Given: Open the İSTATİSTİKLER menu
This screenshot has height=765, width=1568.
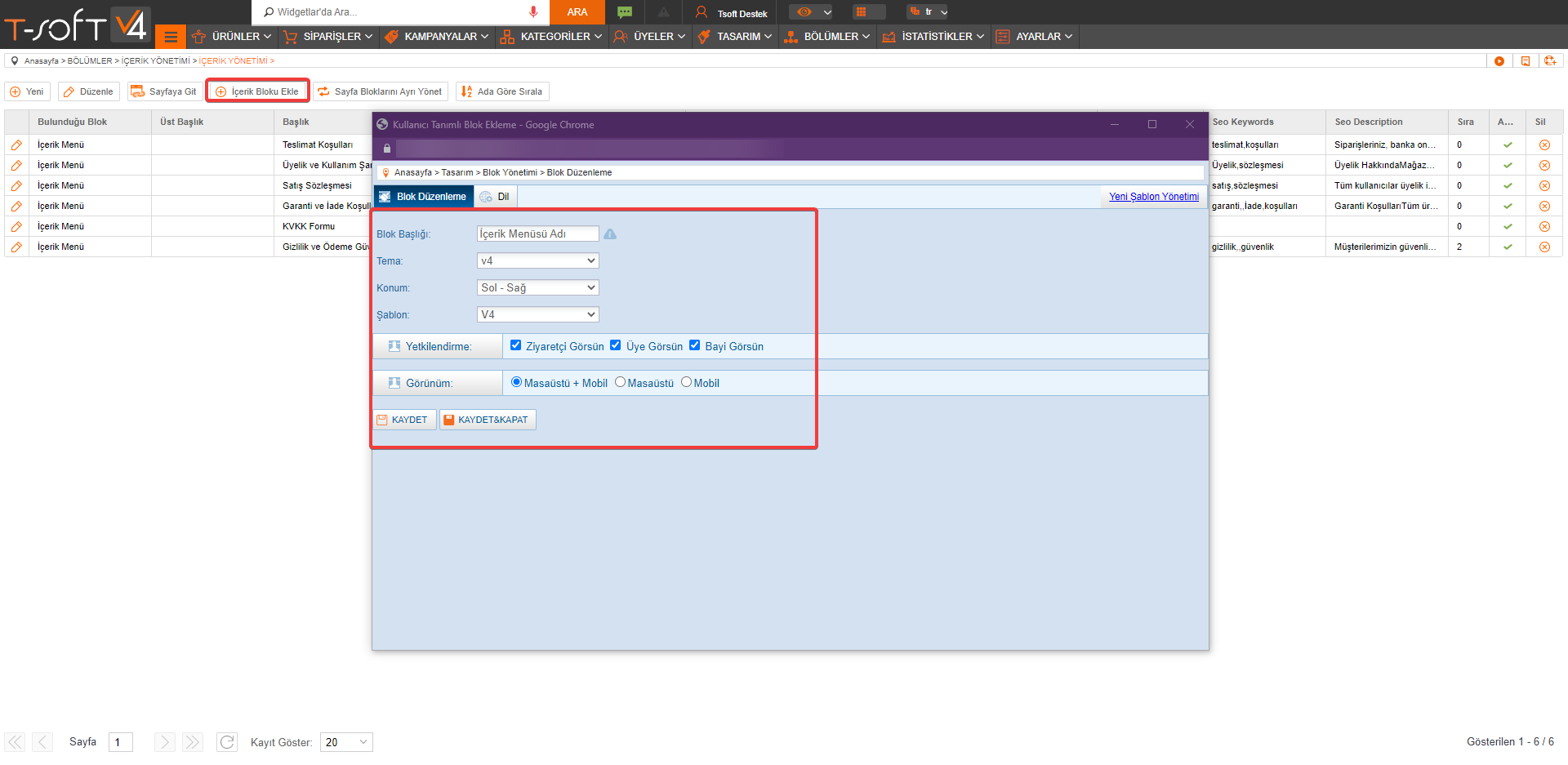Looking at the screenshot, I should (x=933, y=37).
